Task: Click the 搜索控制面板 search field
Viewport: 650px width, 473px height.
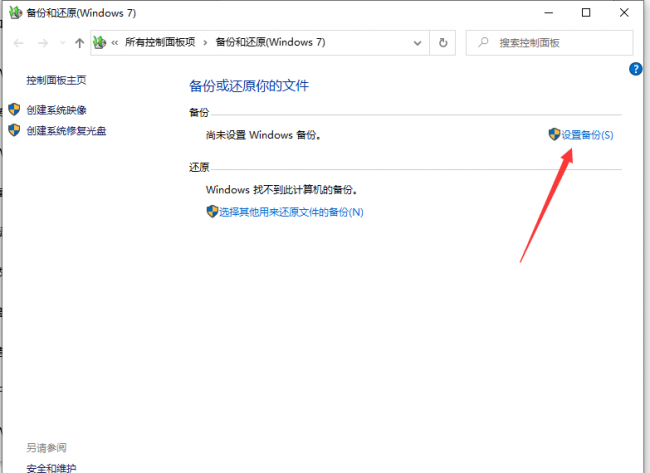Action: 549,43
